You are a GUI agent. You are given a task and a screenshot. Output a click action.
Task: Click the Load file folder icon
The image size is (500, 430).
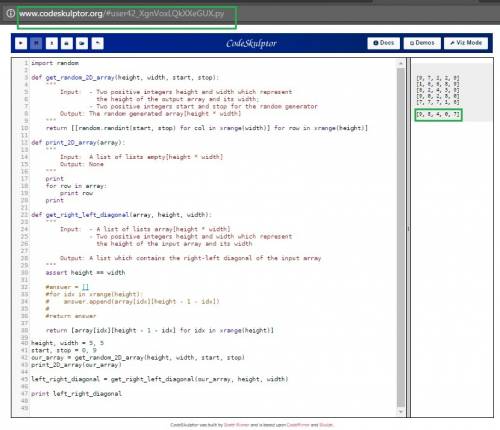point(82,43)
